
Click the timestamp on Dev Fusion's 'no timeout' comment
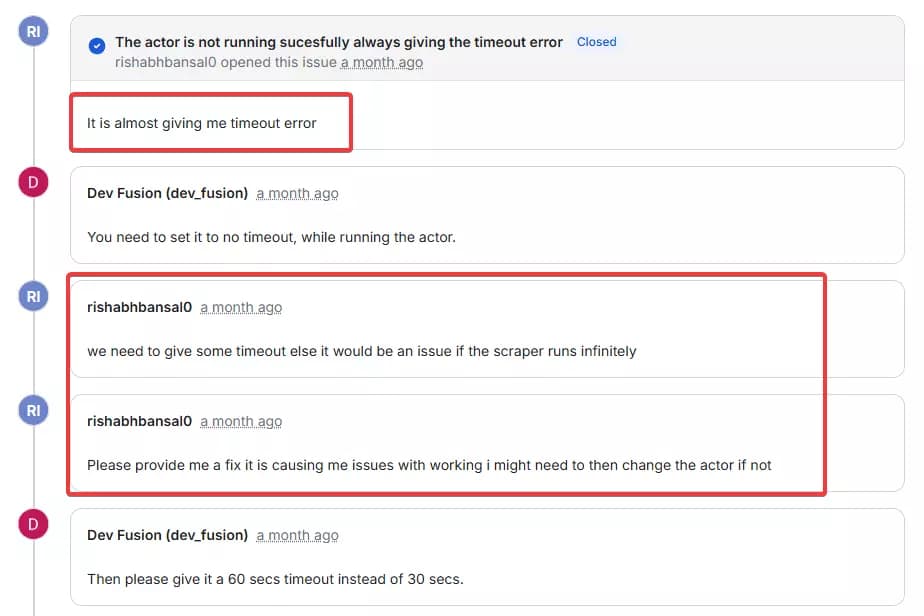pyautogui.click(x=297, y=193)
